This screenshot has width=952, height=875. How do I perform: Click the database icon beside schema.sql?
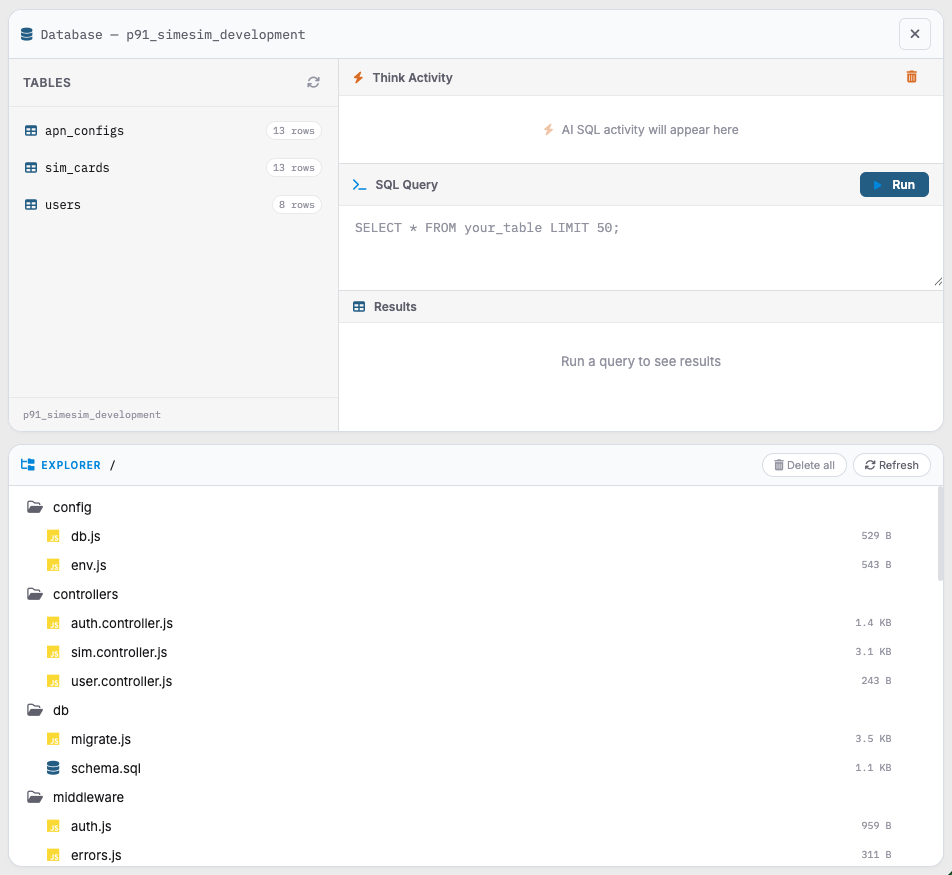tap(53, 768)
